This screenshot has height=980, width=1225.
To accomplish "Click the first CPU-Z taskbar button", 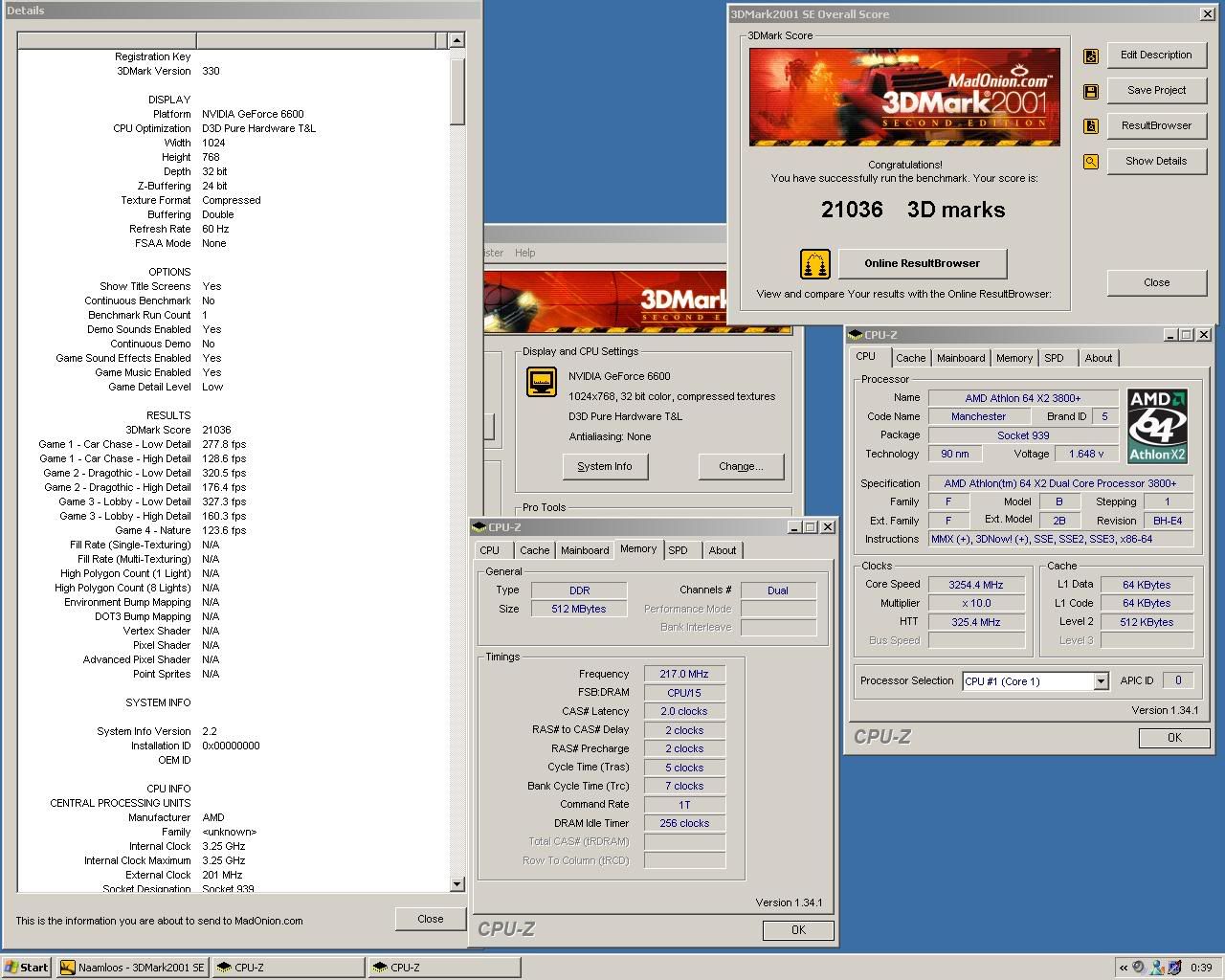I will [289, 968].
